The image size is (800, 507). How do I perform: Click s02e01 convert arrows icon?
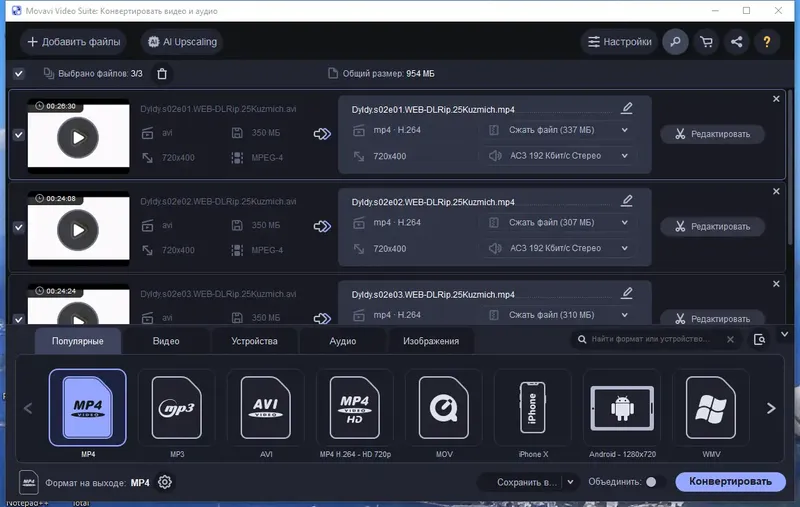coord(322,134)
